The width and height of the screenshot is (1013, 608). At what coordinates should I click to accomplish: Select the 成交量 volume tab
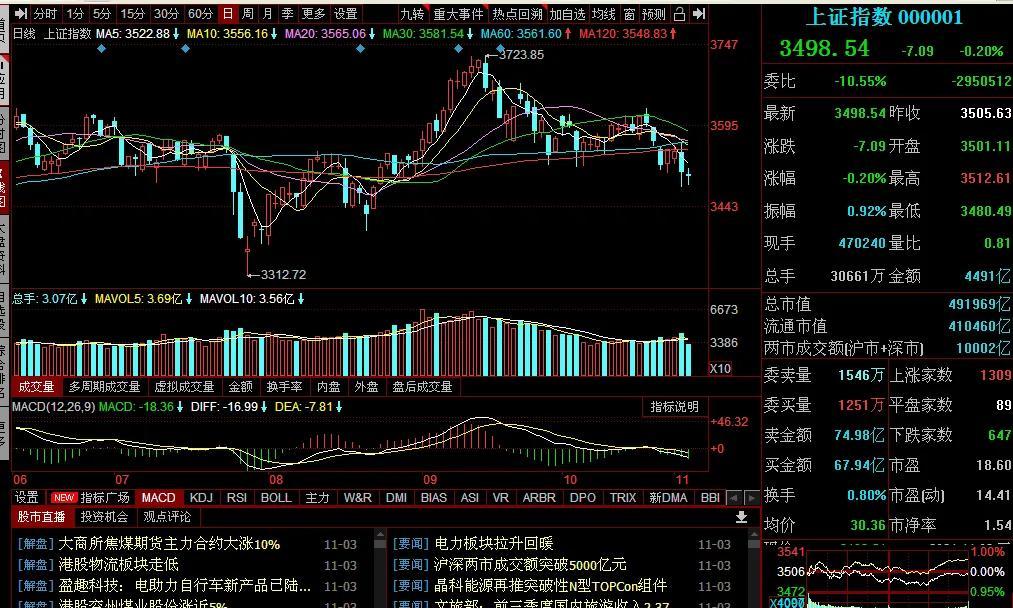coord(36,387)
